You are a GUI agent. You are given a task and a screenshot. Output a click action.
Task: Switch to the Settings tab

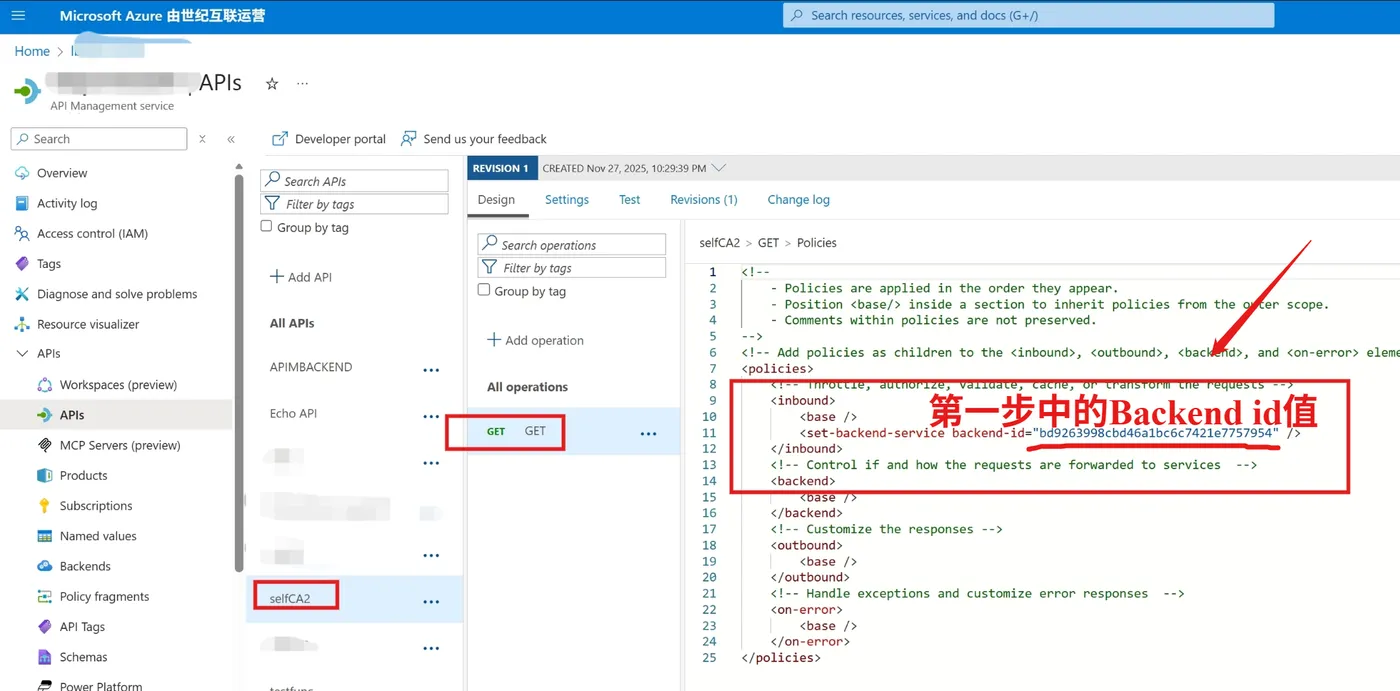click(567, 200)
